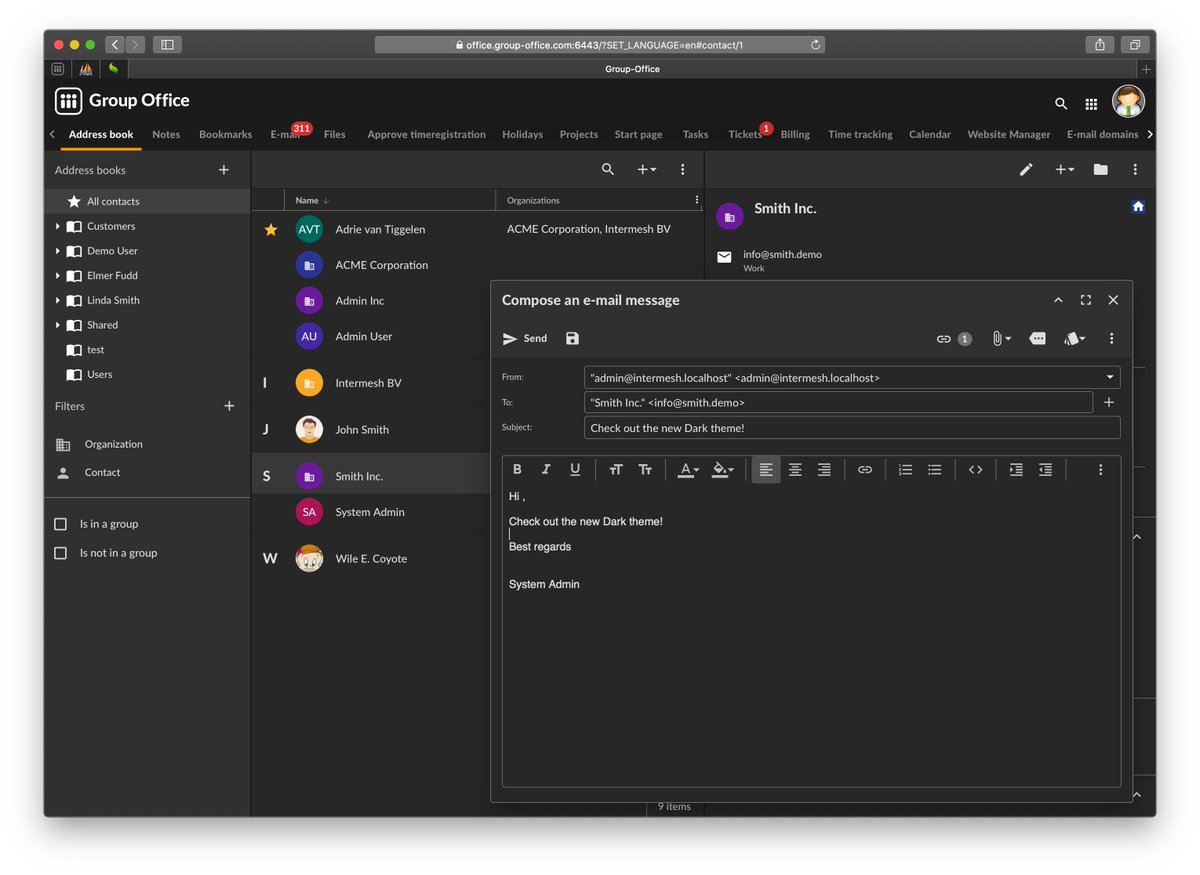Open highlight fill color dropdown

click(722, 470)
